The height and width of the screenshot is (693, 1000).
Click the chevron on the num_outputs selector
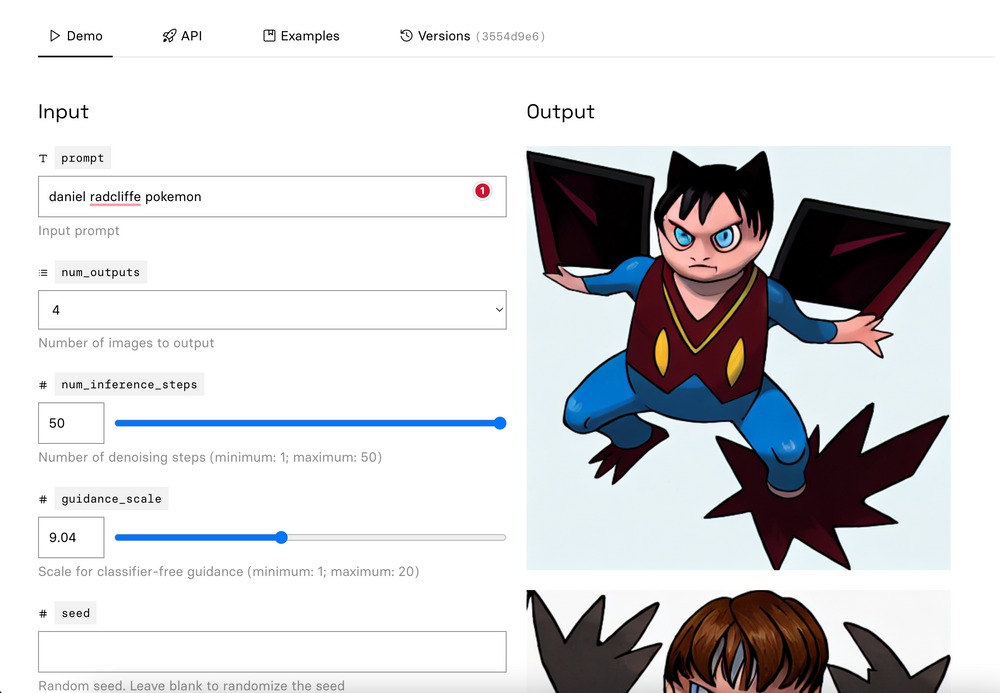point(498,310)
